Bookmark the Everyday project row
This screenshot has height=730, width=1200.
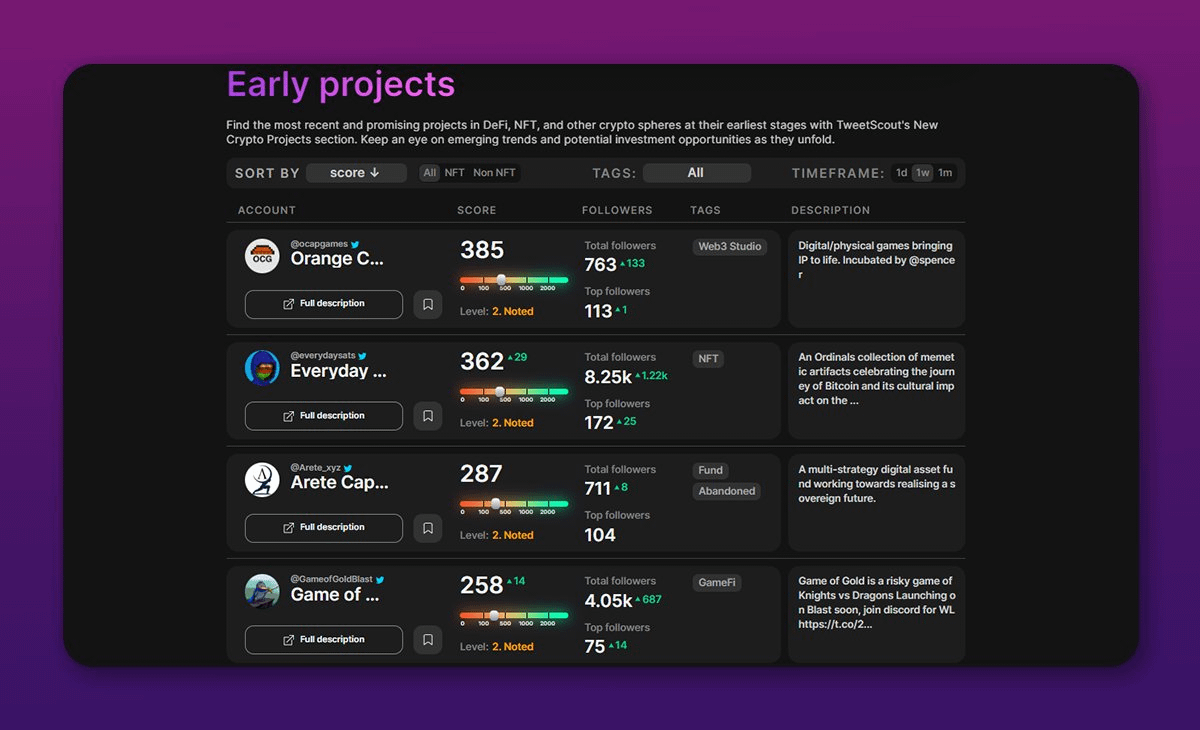coord(428,415)
